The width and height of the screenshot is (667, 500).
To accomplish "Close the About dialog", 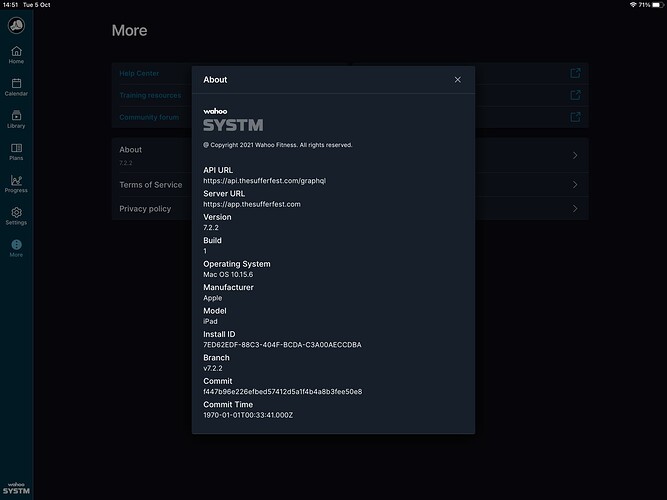I will click(457, 80).
